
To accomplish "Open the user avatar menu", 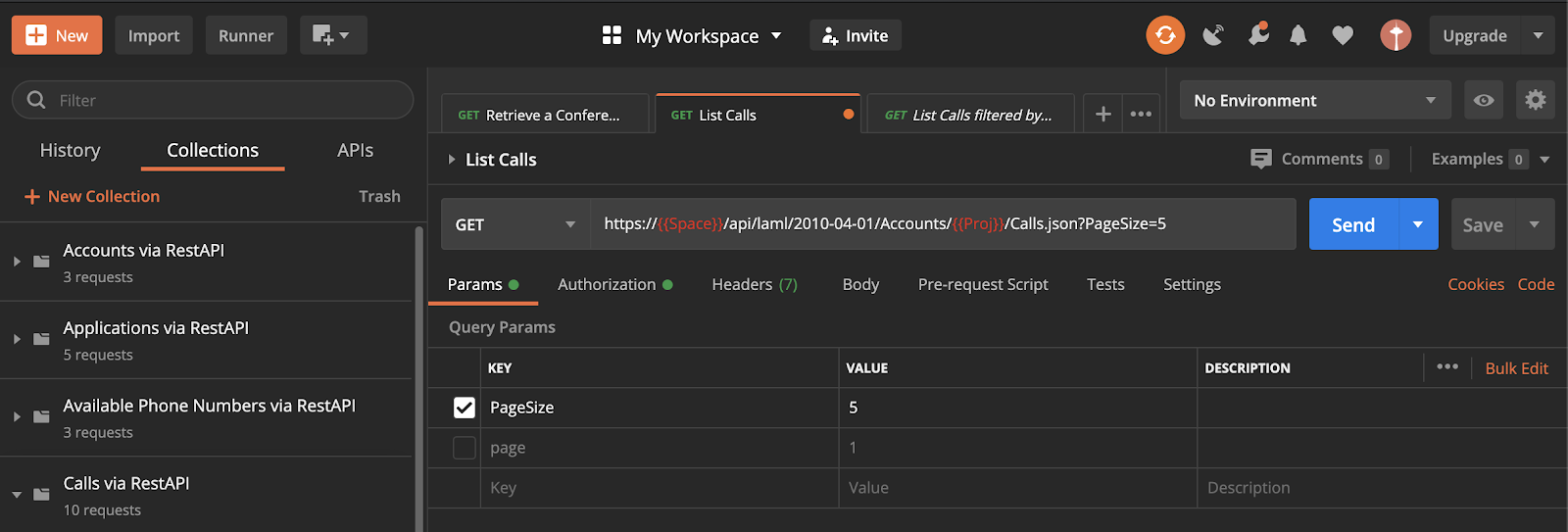I will pyautogui.click(x=1396, y=35).
